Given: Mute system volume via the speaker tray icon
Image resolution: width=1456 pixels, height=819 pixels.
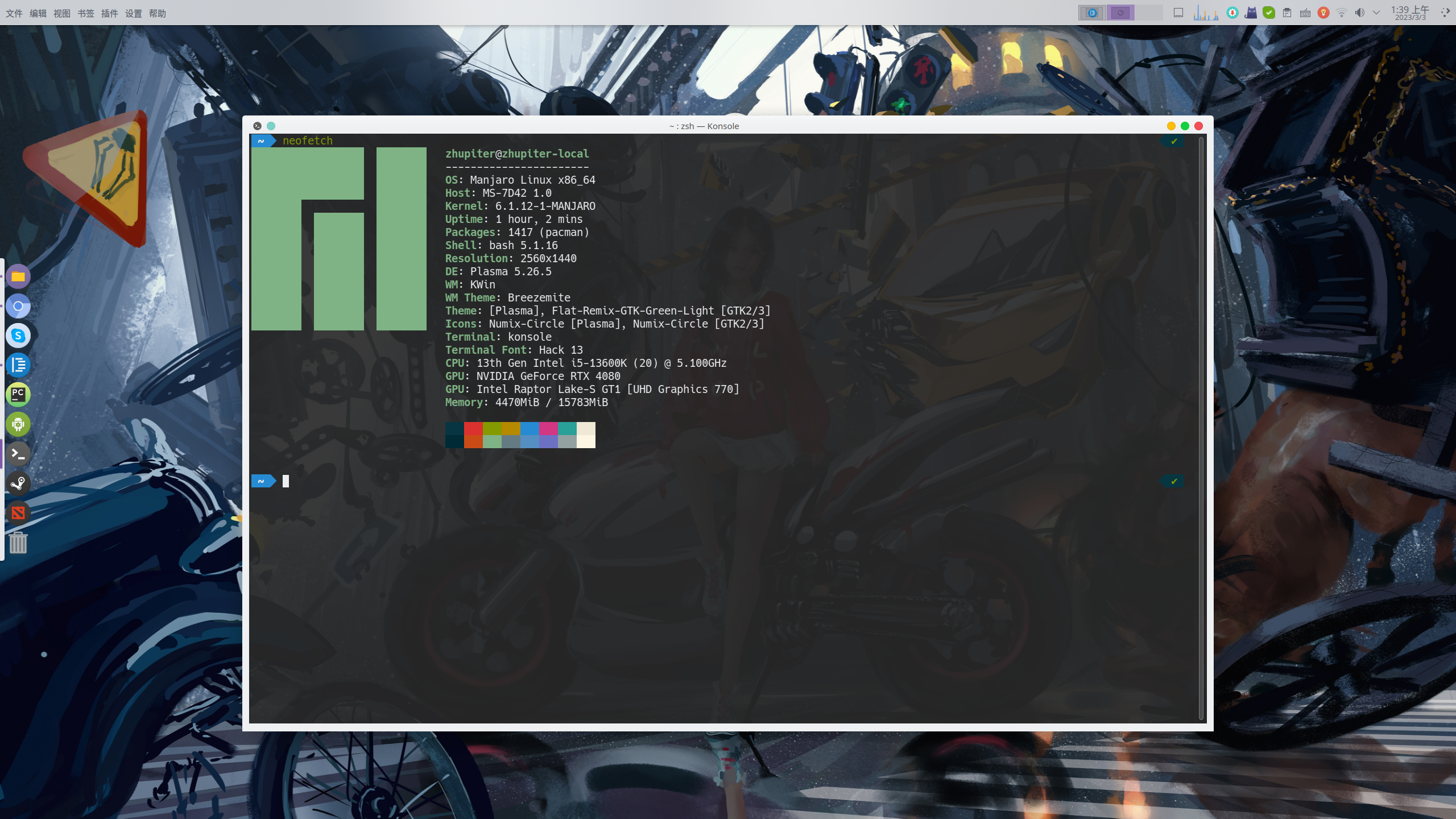Looking at the screenshot, I should (x=1360, y=13).
